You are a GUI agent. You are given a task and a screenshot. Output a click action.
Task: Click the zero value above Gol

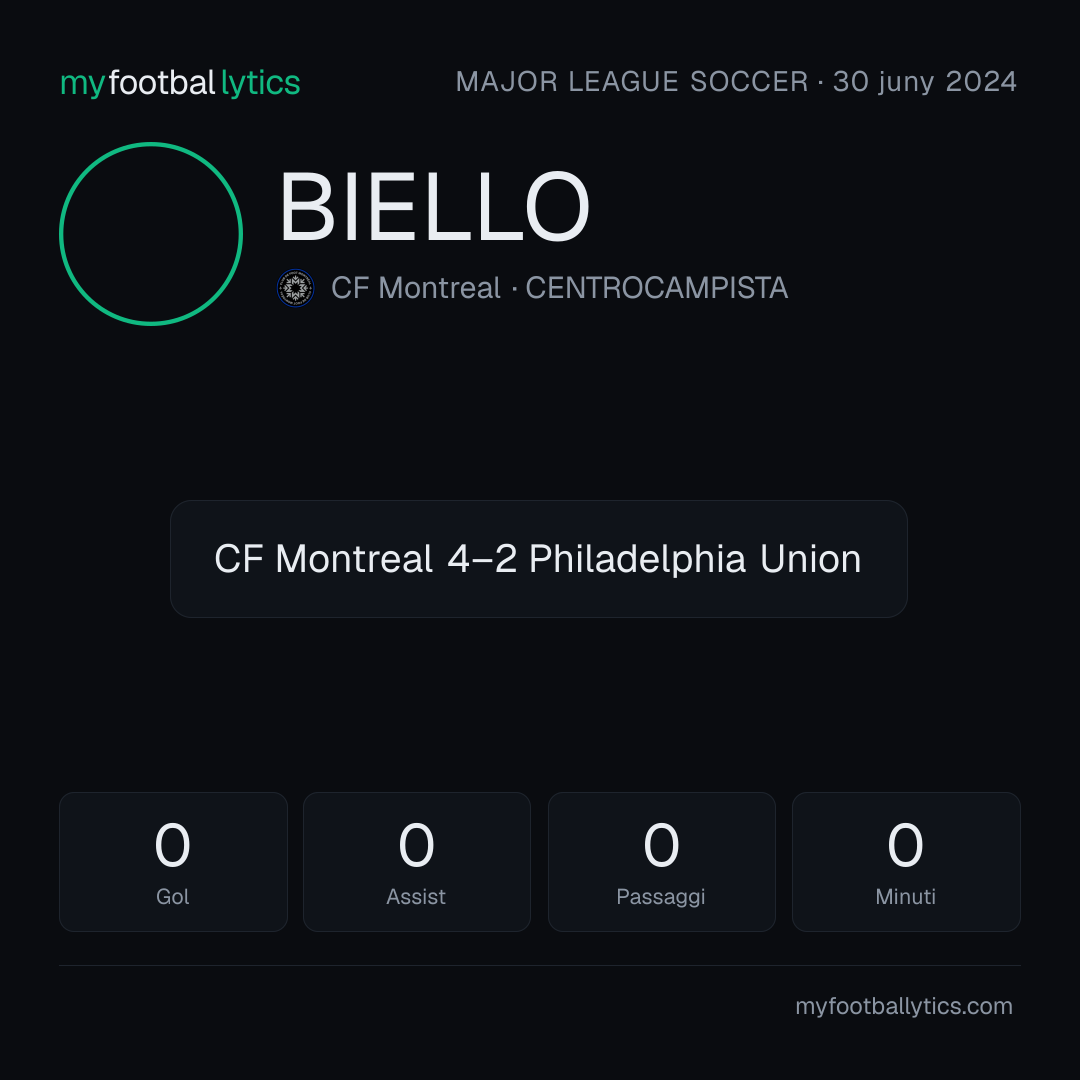click(x=172, y=845)
